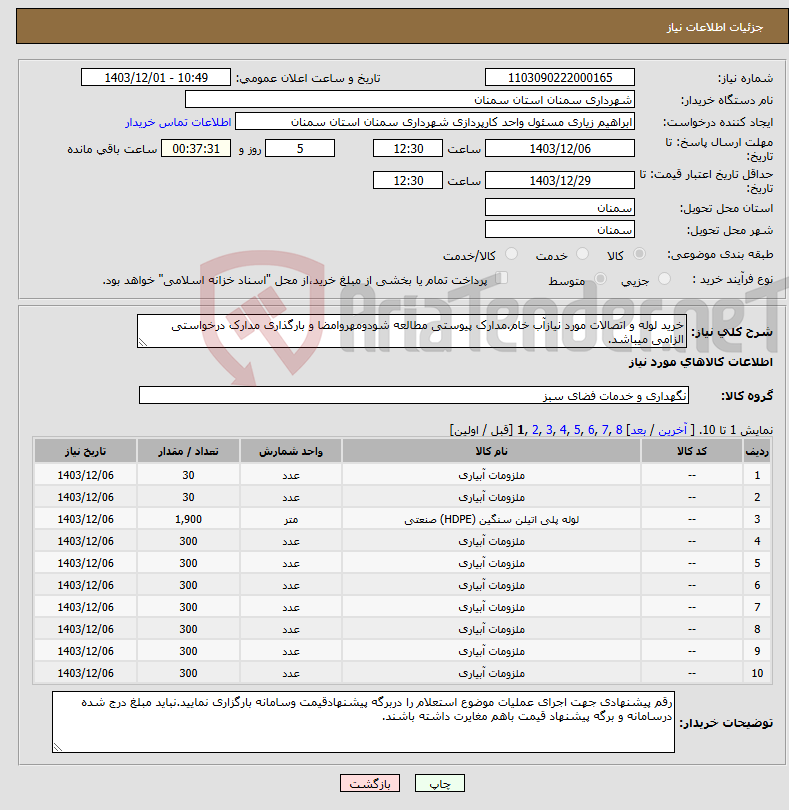789x810 pixels.
Task: Select the کالا radio button
Action: [640, 254]
